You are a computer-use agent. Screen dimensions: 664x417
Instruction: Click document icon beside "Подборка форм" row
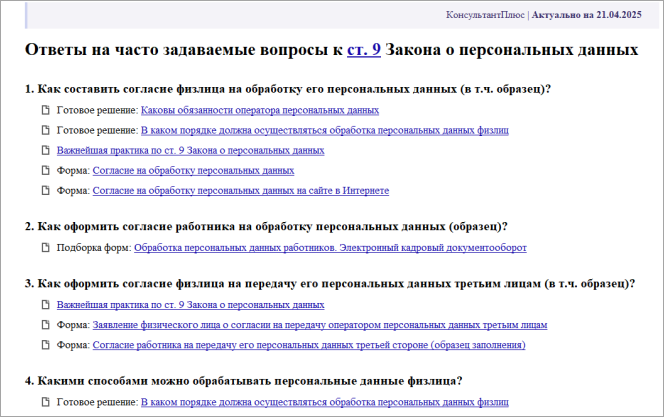[45, 248]
